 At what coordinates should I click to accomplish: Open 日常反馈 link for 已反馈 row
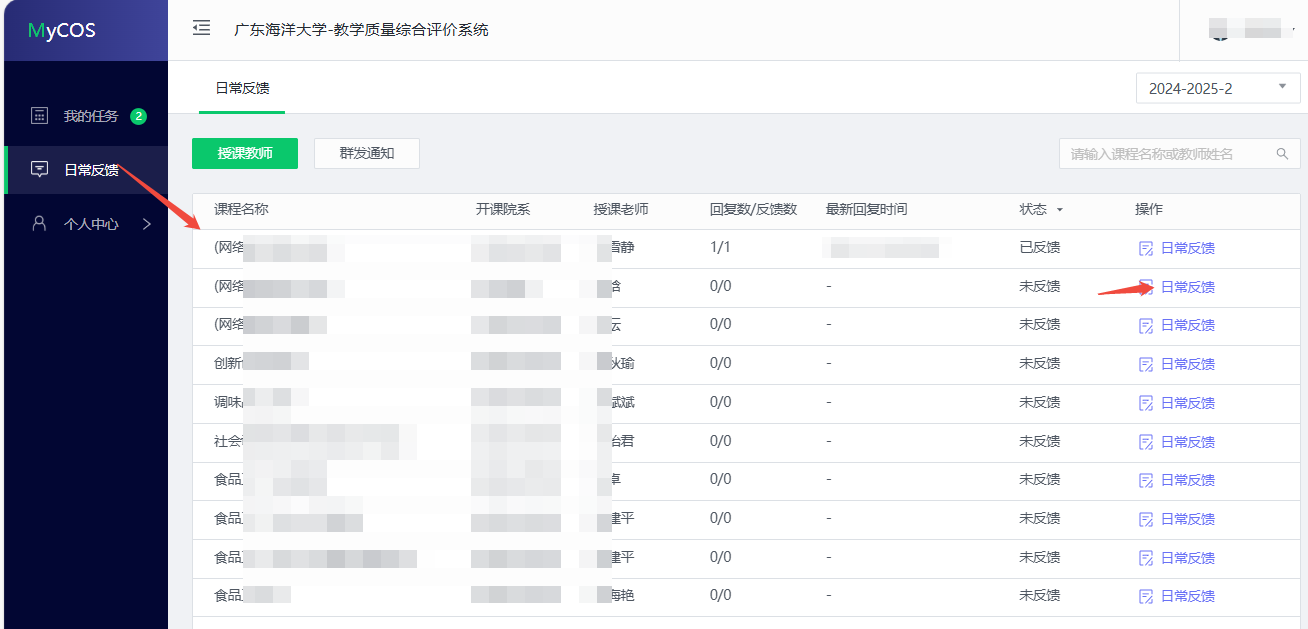pos(1187,248)
